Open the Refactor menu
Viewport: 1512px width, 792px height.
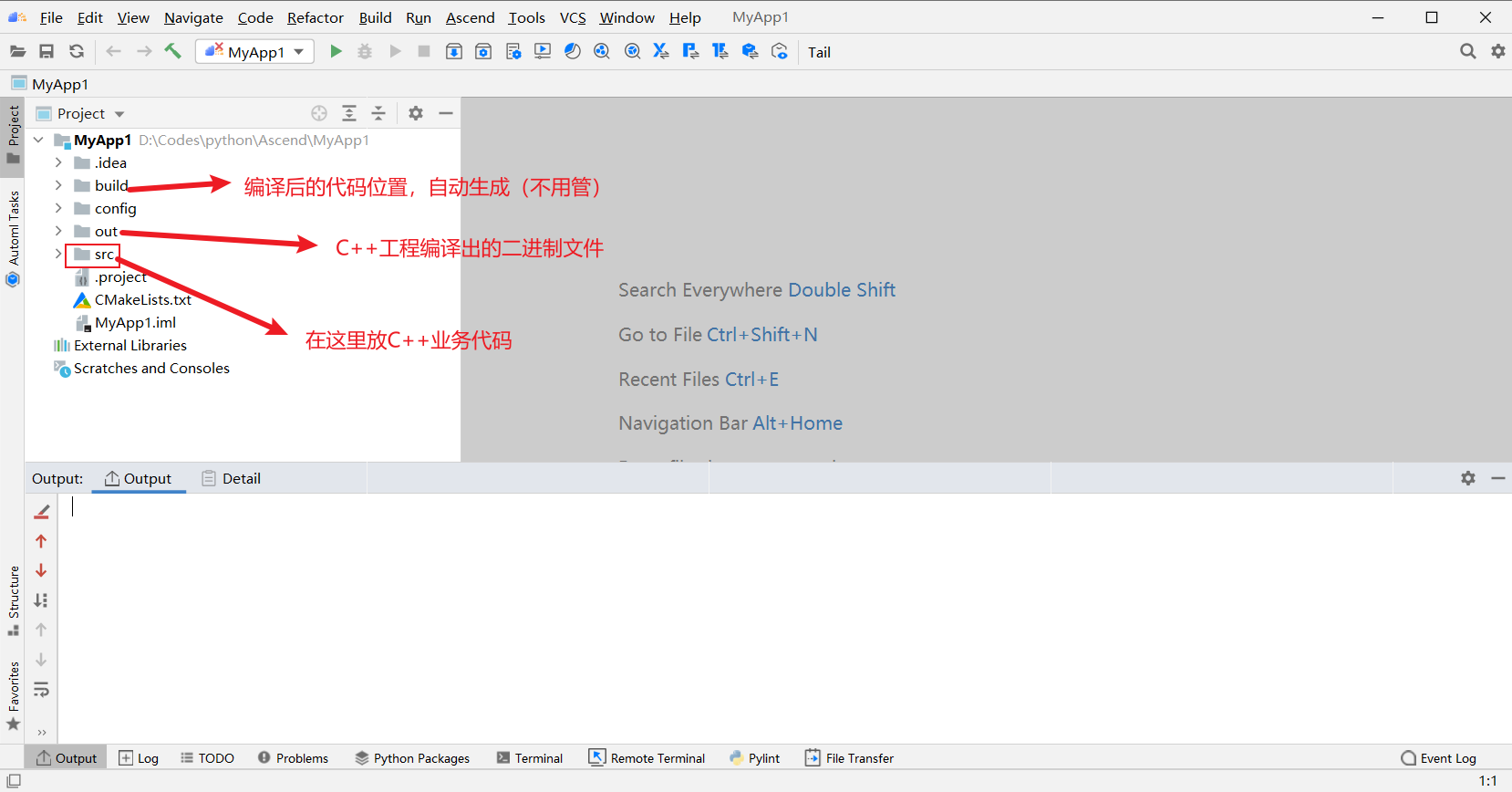click(316, 17)
